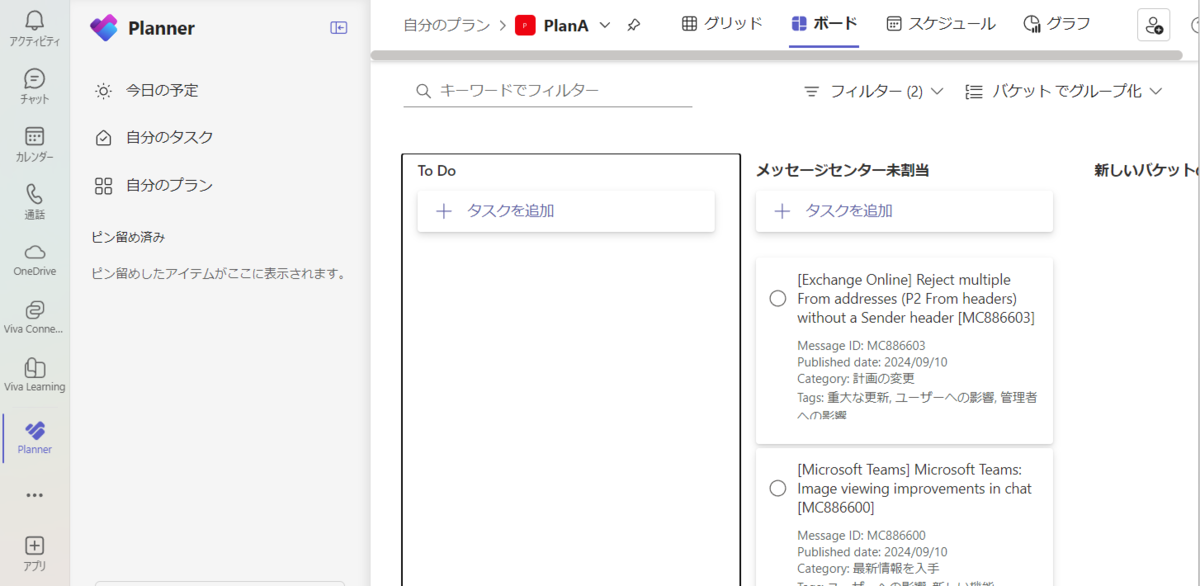Click the red PlanA plan icon
The height and width of the screenshot is (586, 1200).
(525, 25)
